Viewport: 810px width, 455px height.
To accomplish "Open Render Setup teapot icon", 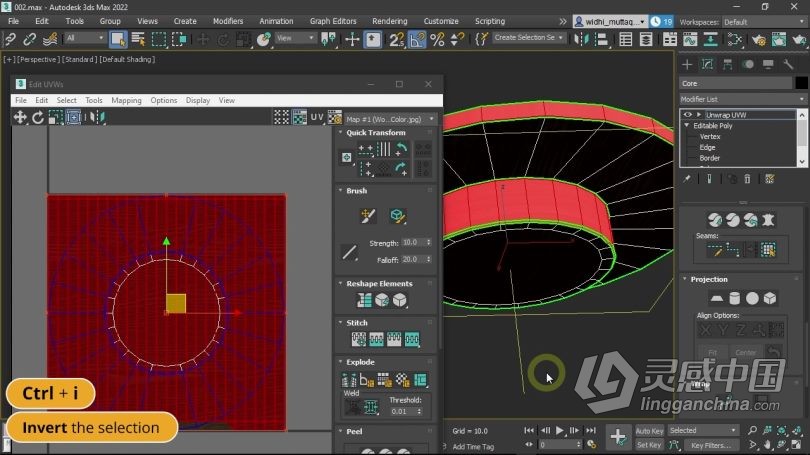I will [x=758, y=39].
